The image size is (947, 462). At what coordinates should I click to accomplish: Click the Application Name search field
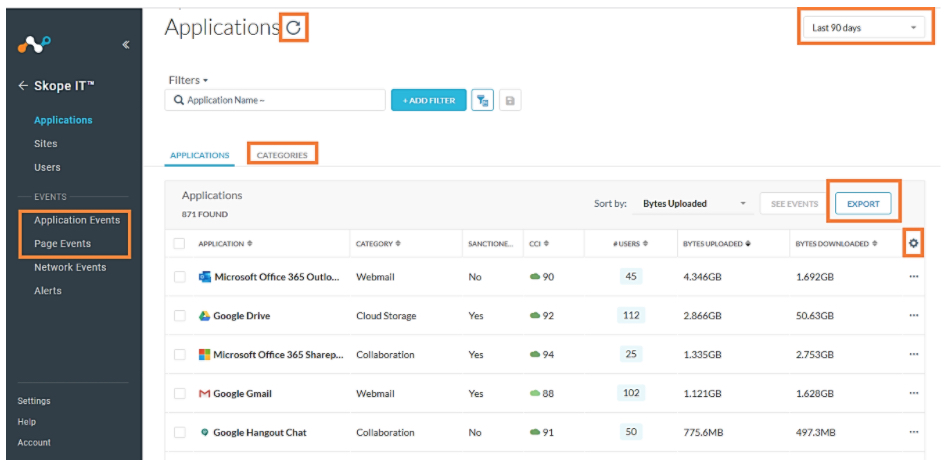[x=275, y=100]
